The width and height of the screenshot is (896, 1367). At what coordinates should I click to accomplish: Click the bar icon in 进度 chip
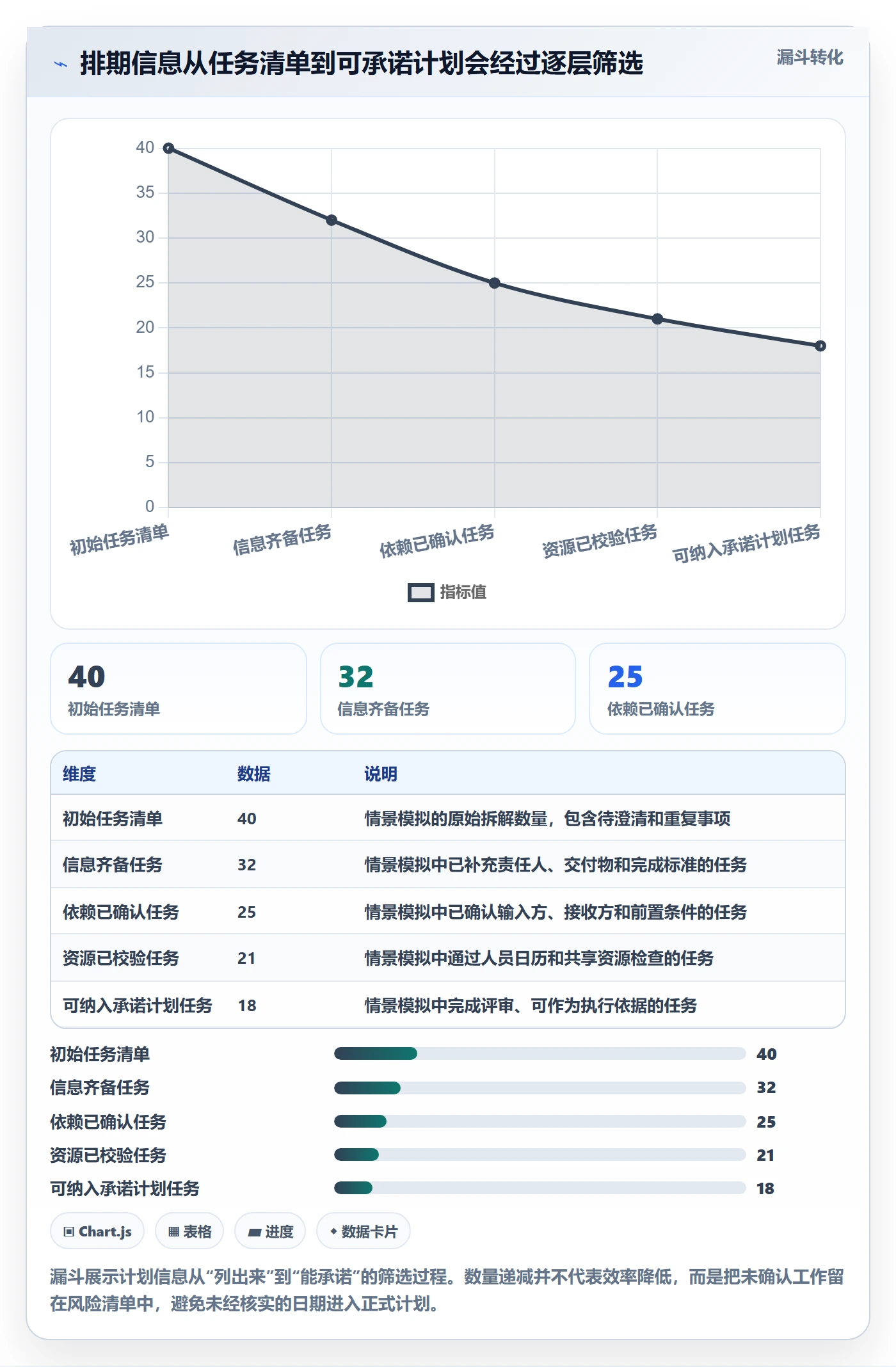255,1233
